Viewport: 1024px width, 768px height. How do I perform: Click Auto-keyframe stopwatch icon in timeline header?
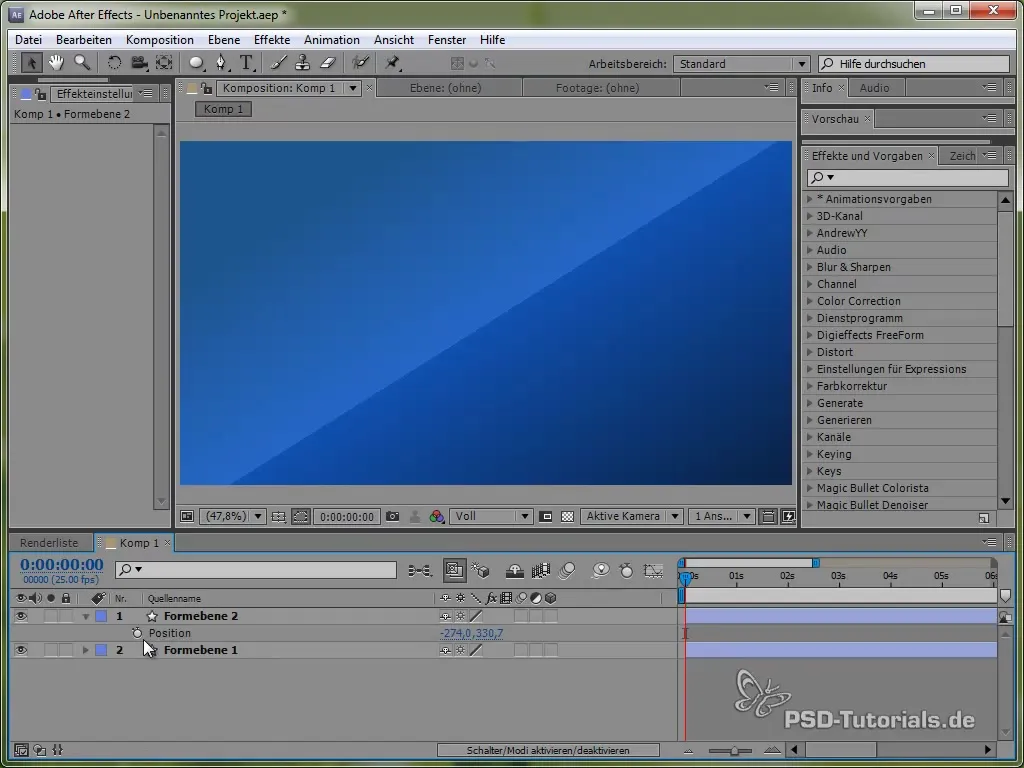point(626,571)
